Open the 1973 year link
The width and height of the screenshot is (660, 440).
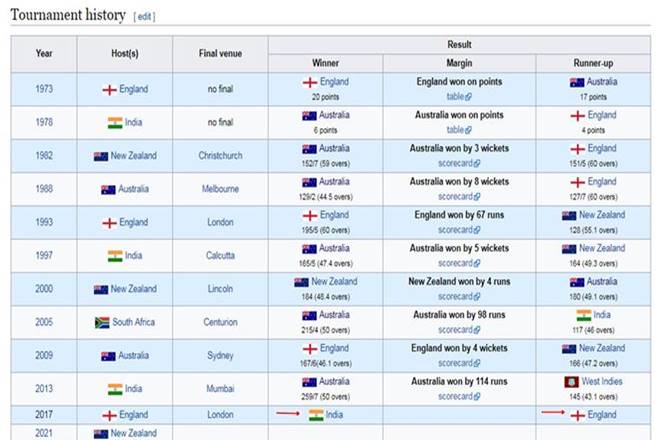(44, 89)
